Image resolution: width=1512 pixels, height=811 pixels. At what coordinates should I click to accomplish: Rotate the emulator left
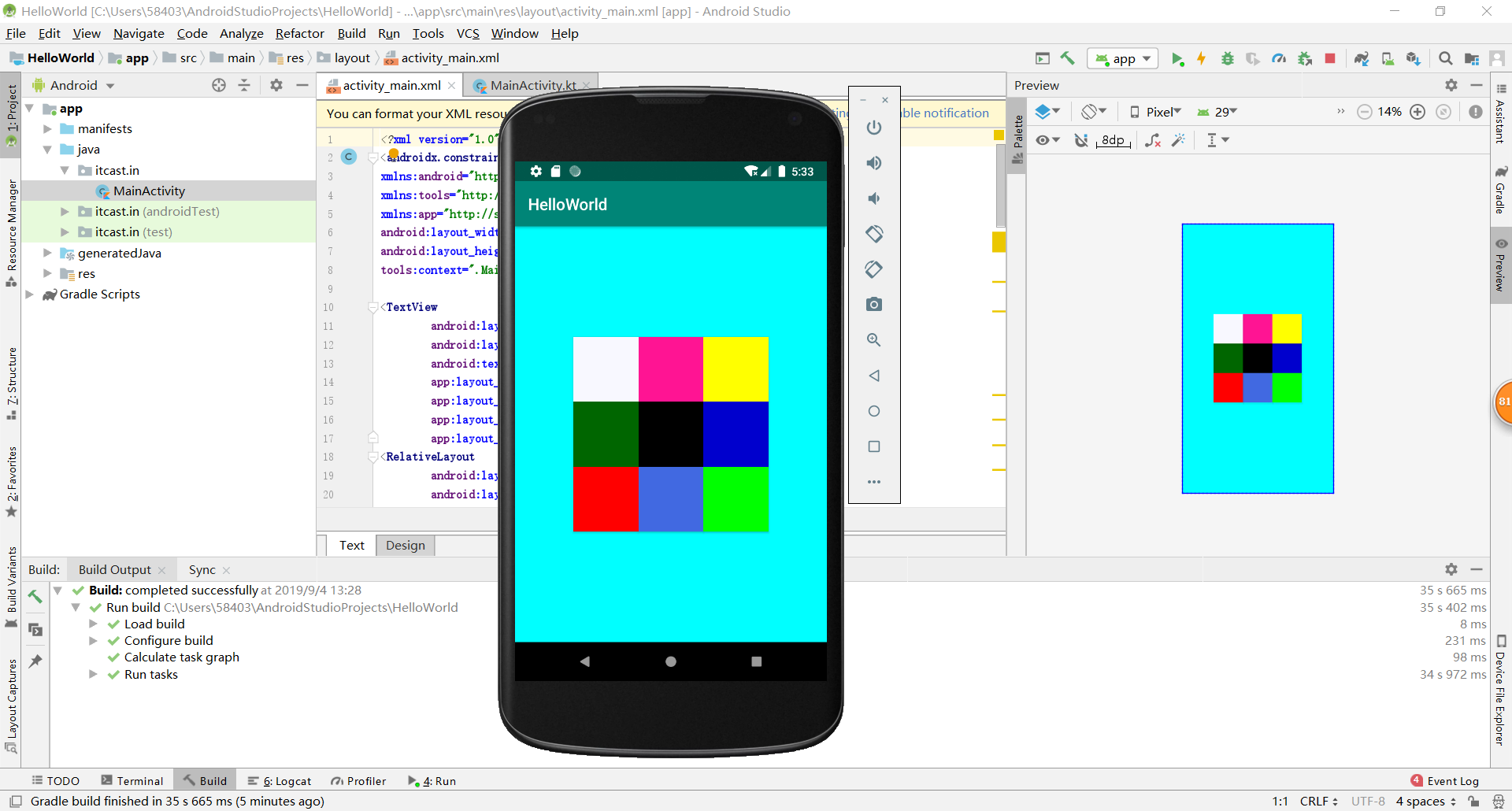point(874,234)
